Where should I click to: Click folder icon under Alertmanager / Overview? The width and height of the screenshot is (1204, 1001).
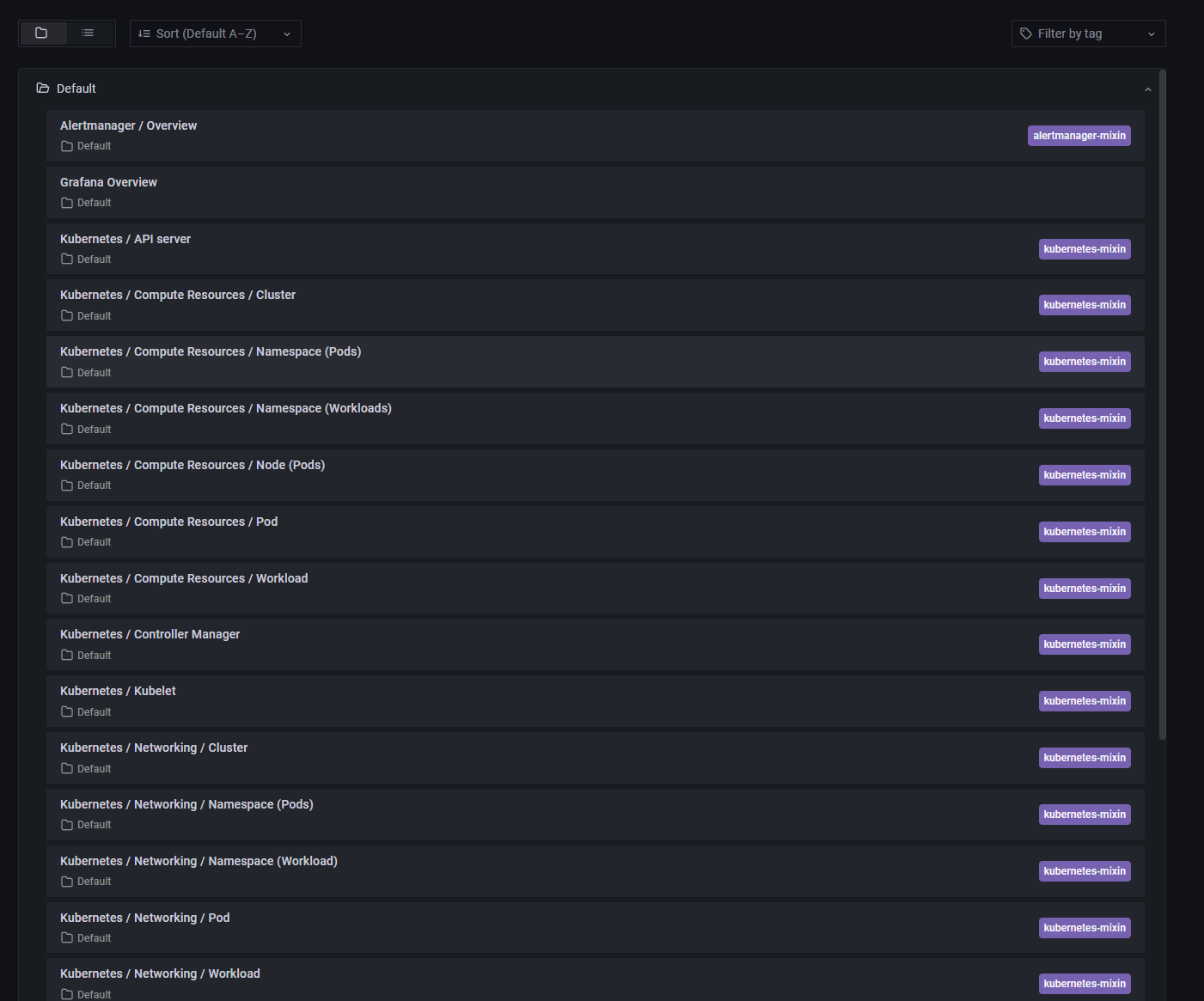click(x=67, y=146)
